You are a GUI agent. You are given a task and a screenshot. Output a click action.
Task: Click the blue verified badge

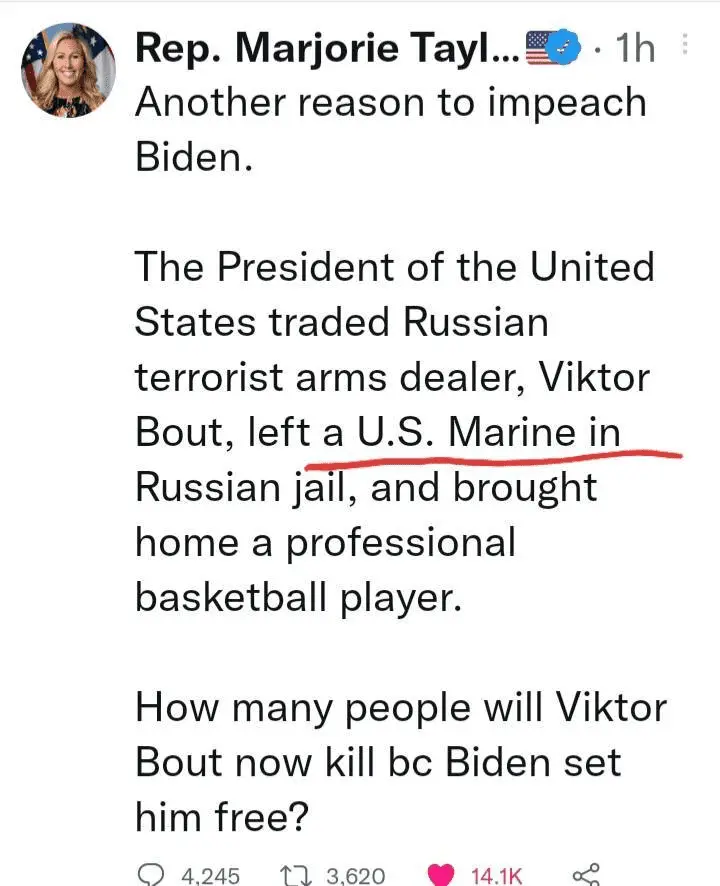(x=567, y=46)
